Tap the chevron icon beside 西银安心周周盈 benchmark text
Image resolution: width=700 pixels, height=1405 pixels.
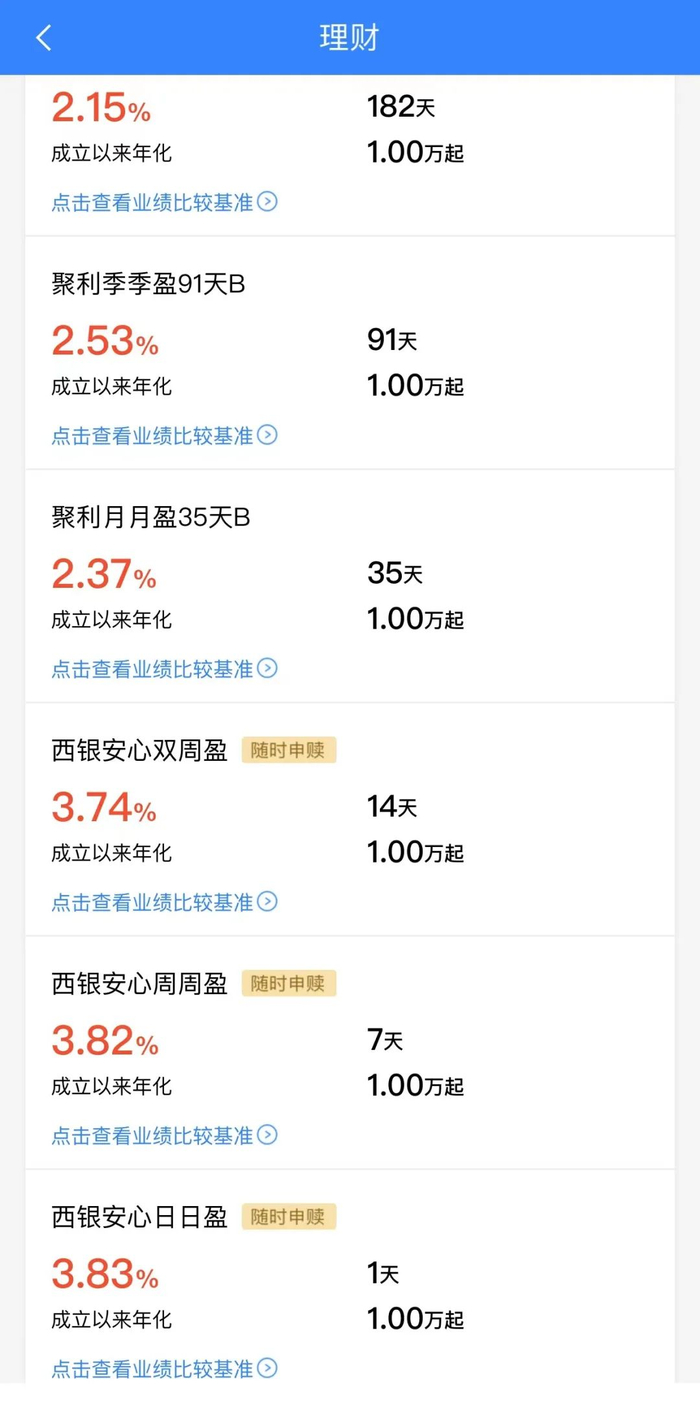[267, 1136]
